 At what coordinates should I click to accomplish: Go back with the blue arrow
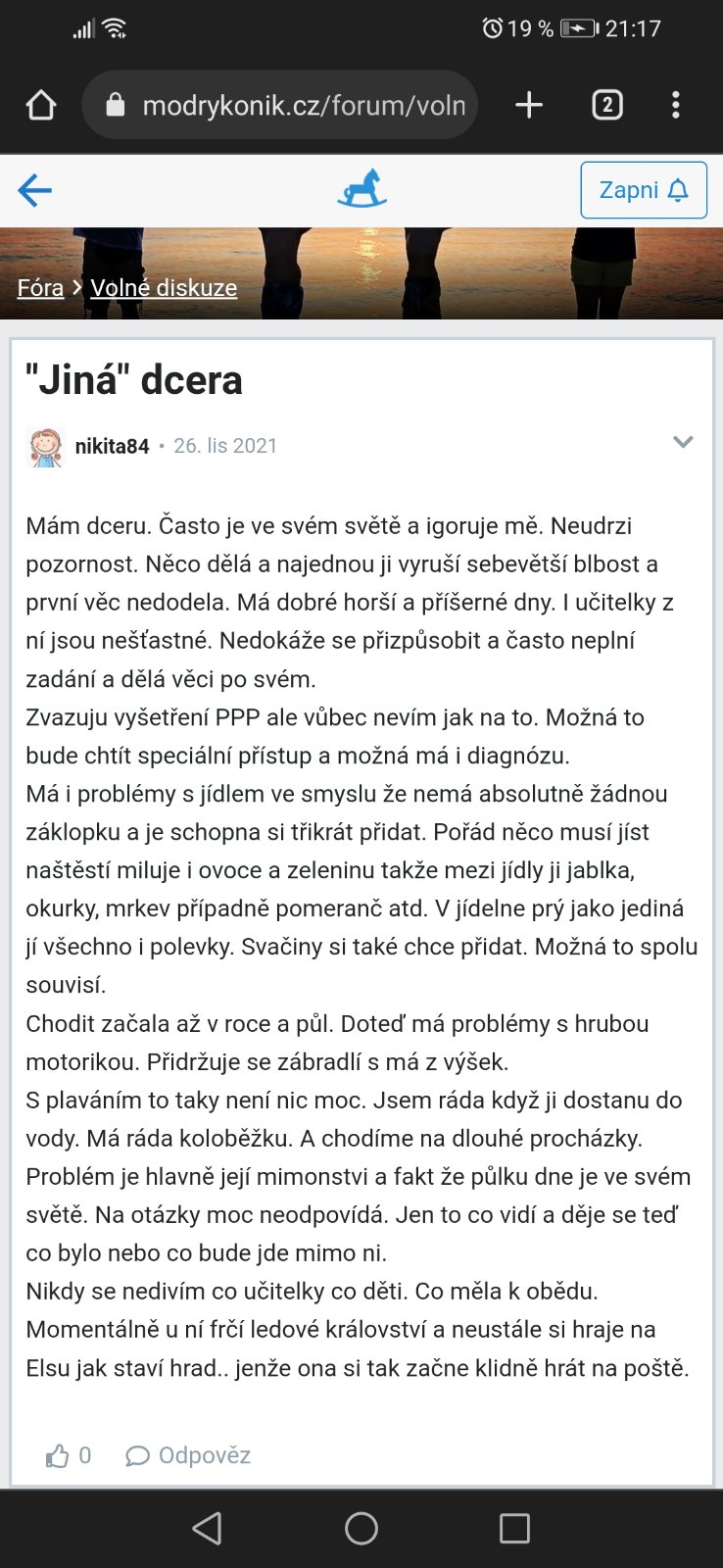point(34,190)
